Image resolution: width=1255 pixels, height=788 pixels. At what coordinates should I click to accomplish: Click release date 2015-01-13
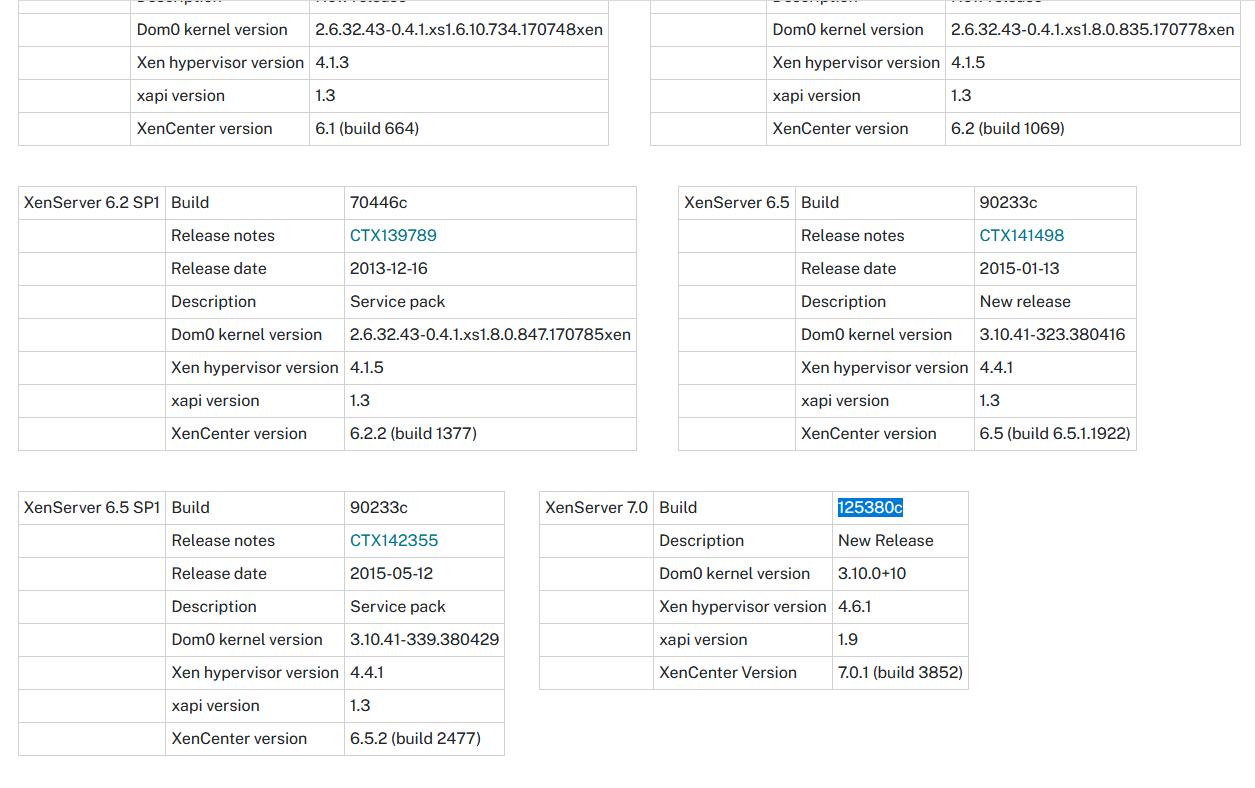point(1019,269)
